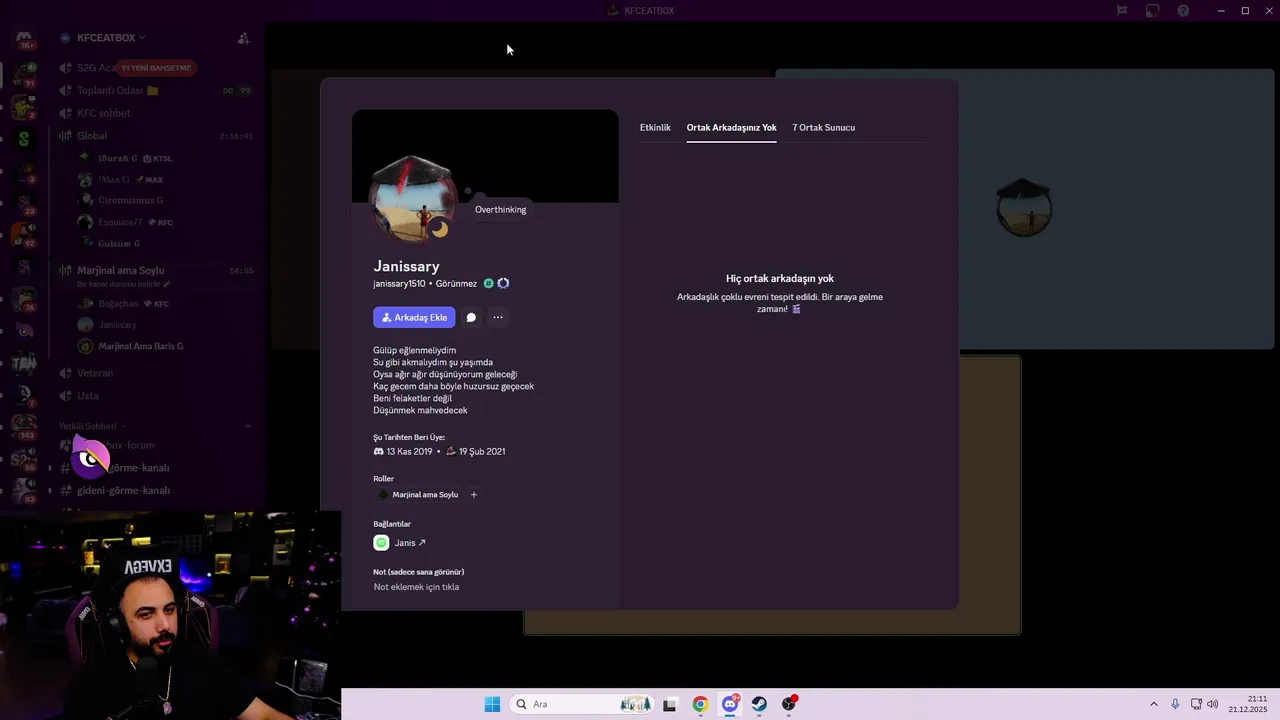Open the Janis Spotify connection link

click(x=410, y=543)
